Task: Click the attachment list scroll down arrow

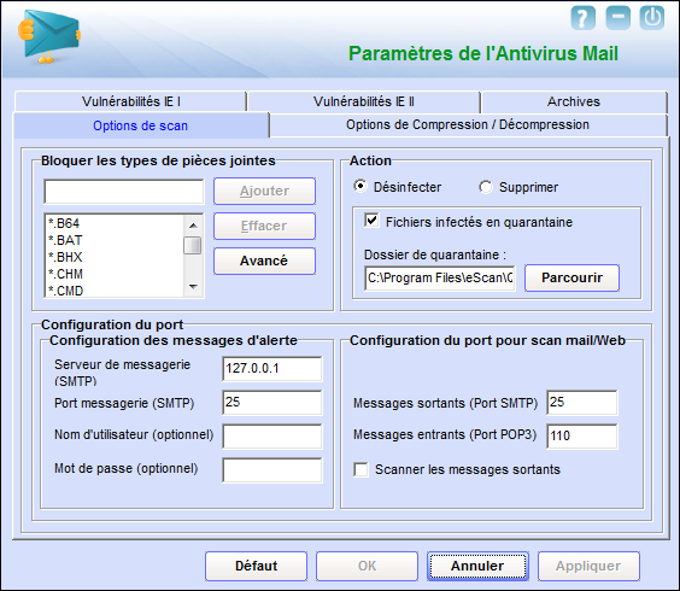Action: click(x=193, y=287)
